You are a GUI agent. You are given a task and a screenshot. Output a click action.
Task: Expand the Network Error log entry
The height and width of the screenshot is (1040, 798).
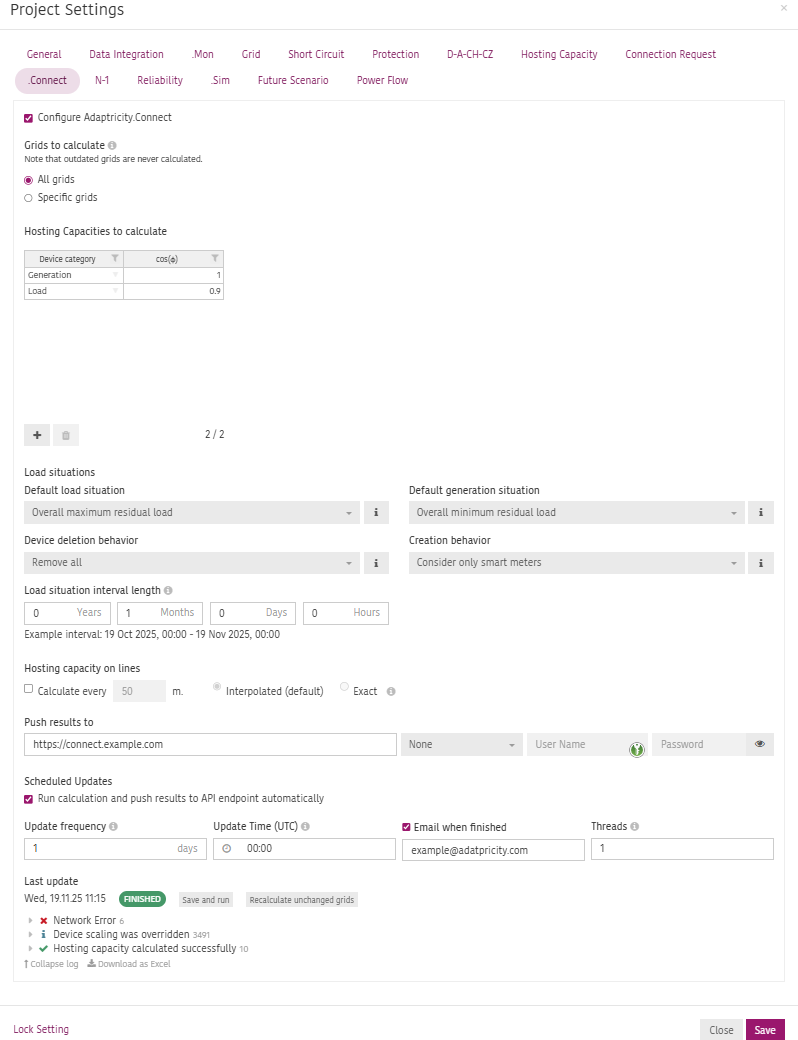[x=30, y=920]
